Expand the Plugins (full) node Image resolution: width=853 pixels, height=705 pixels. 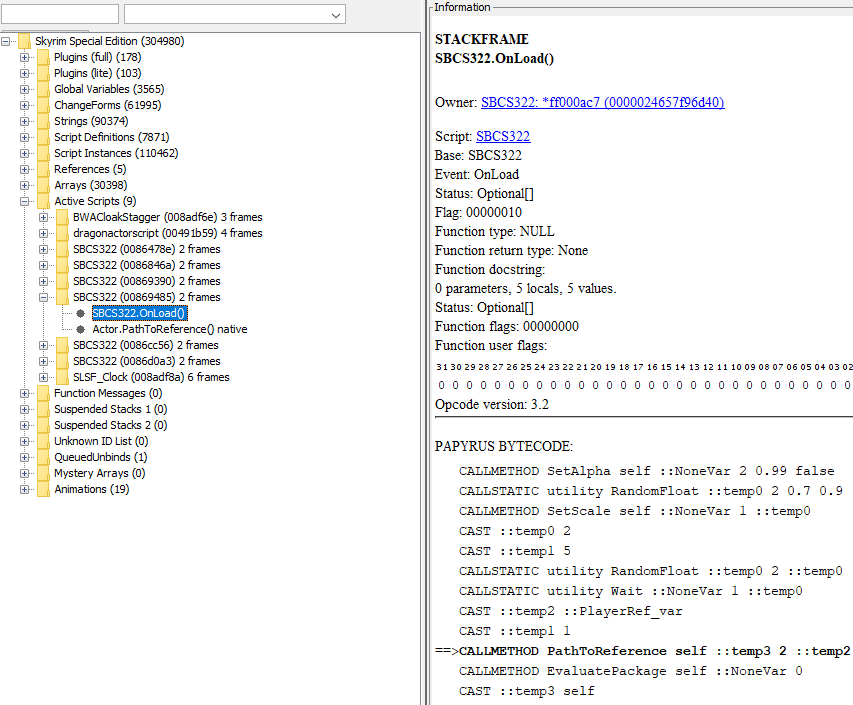(x=24, y=57)
